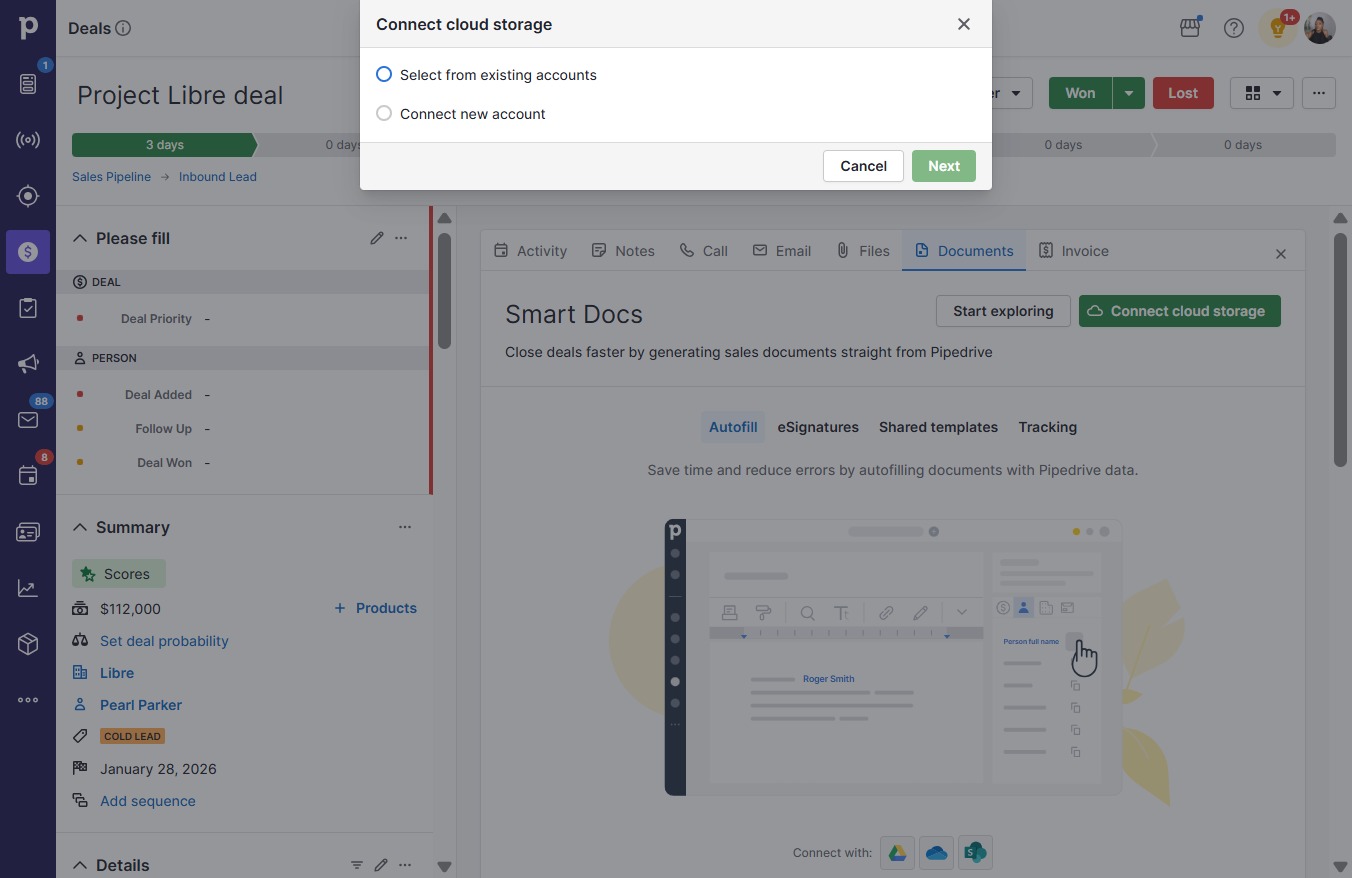Mark the deal as Lost
Viewport: 1352px width, 878px height.
pyautogui.click(x=1183, y=93)
